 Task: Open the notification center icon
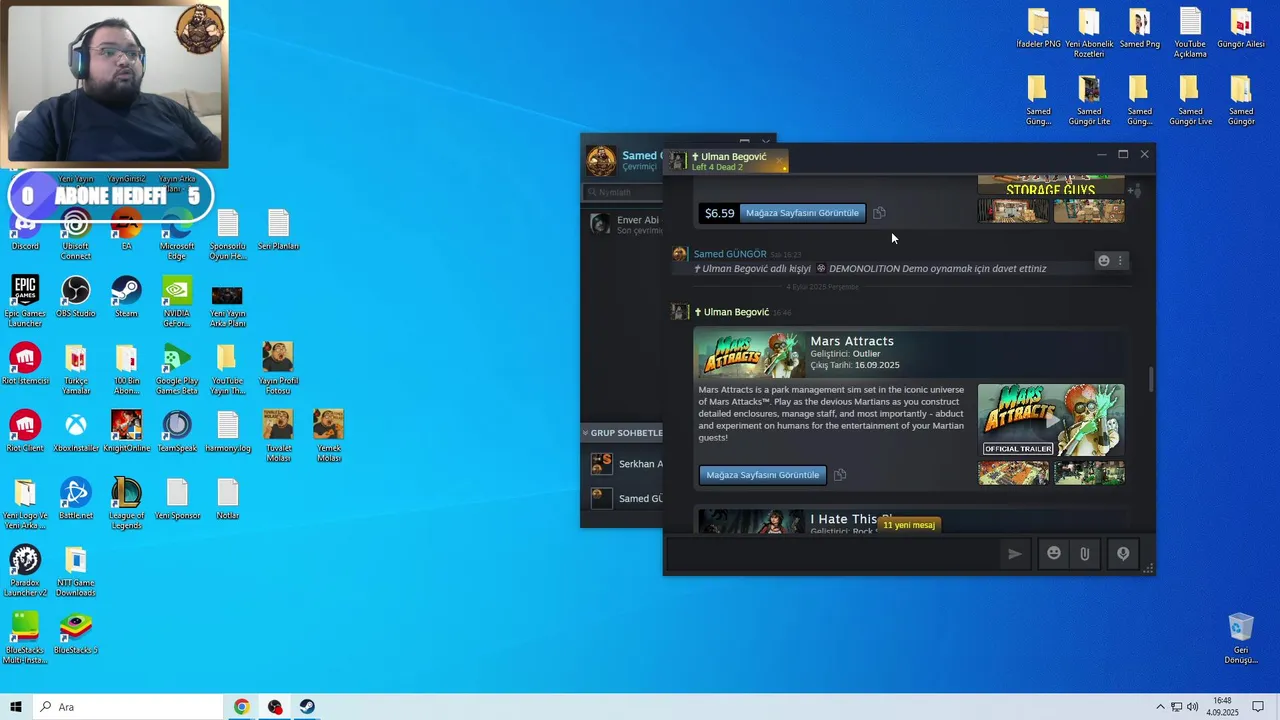[1258, 707]
